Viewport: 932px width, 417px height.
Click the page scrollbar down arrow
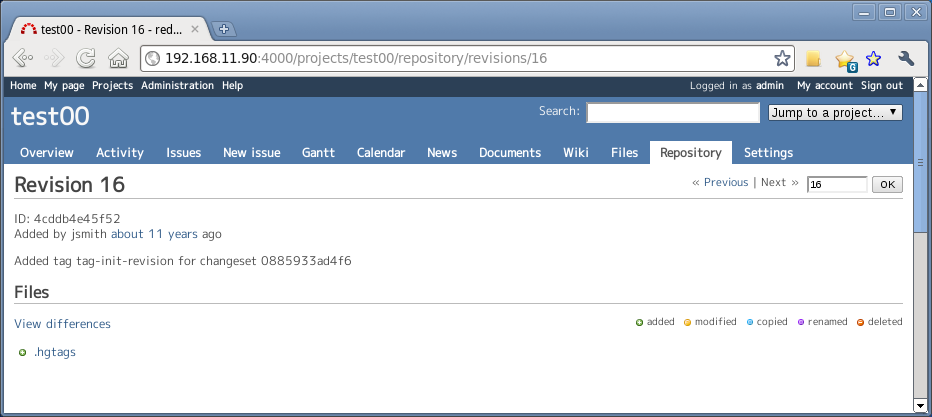920,405
